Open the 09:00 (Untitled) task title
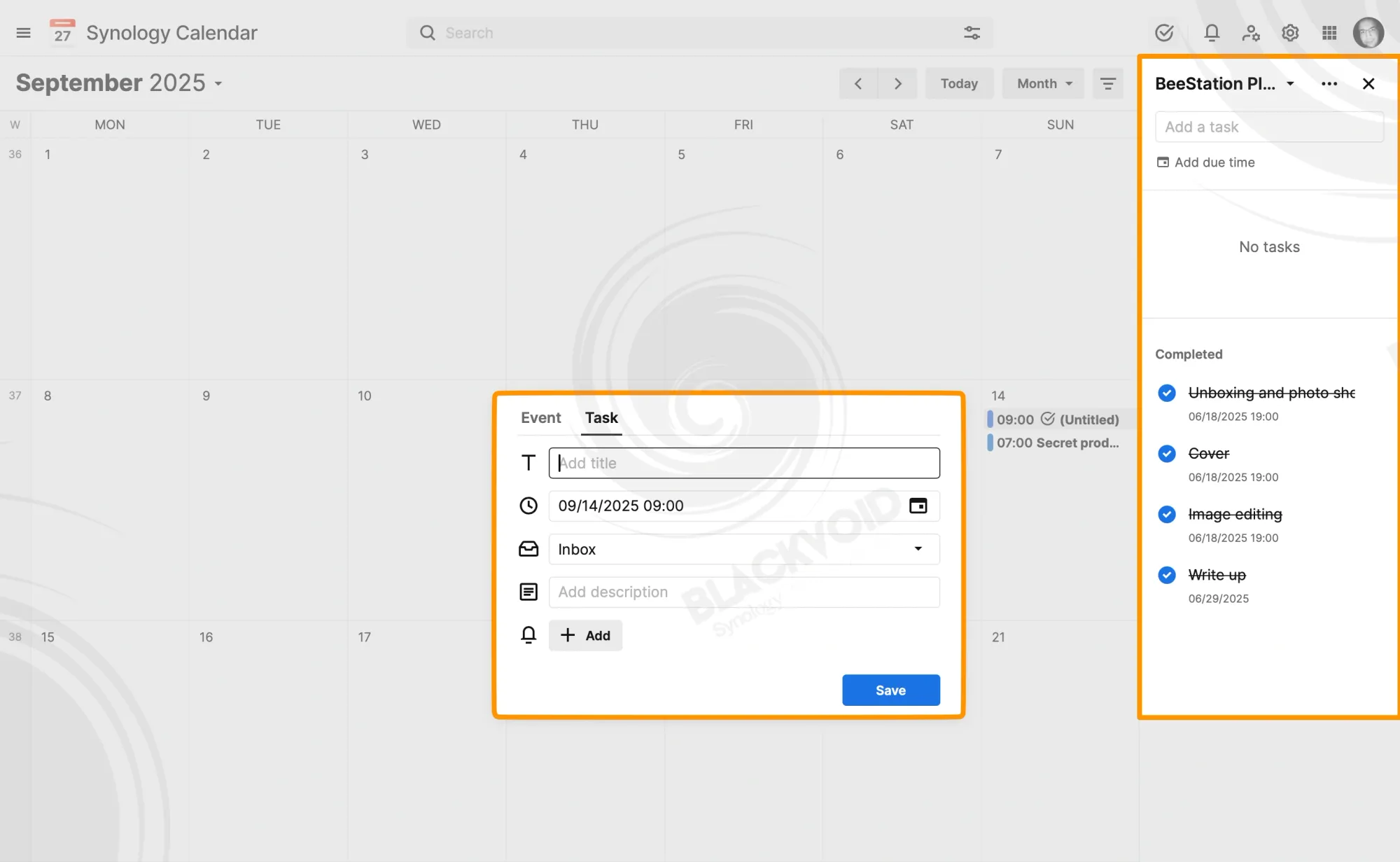This screenshot has width=1400, height=862. click(1089, 419)
